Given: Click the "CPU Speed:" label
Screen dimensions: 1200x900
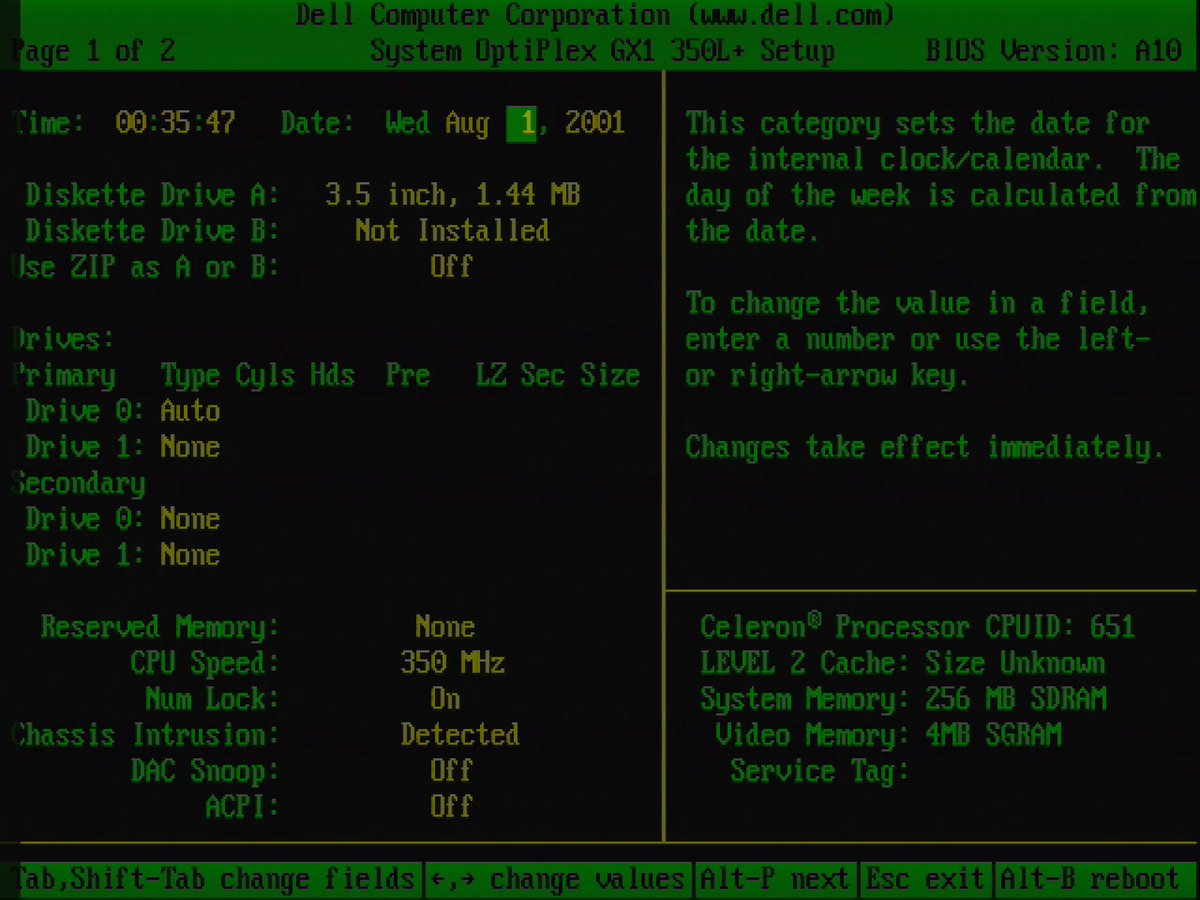Looking at the screenshot, I should [205, 663].
